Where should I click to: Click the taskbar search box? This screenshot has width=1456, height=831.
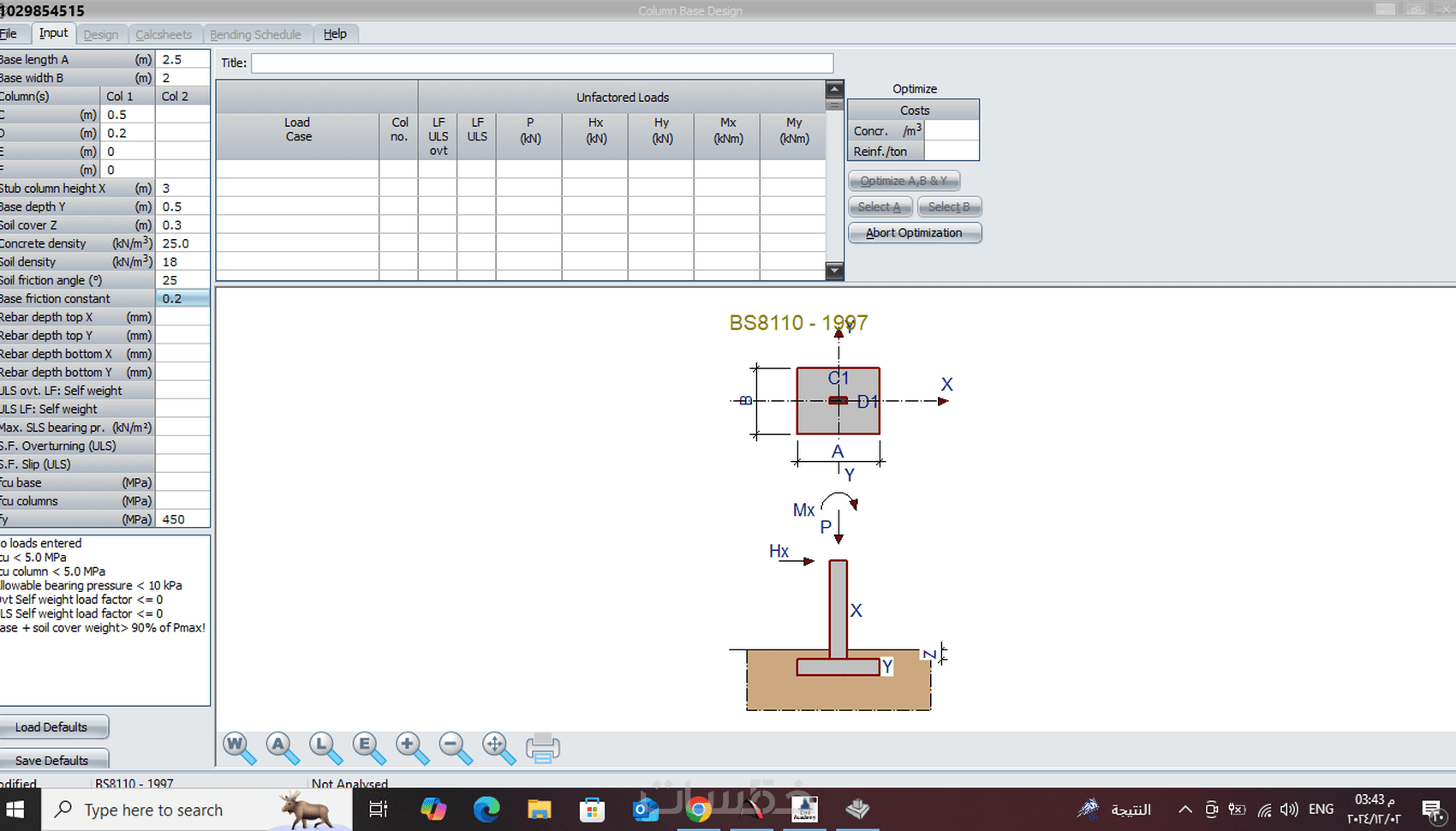(x=196, y=810)
